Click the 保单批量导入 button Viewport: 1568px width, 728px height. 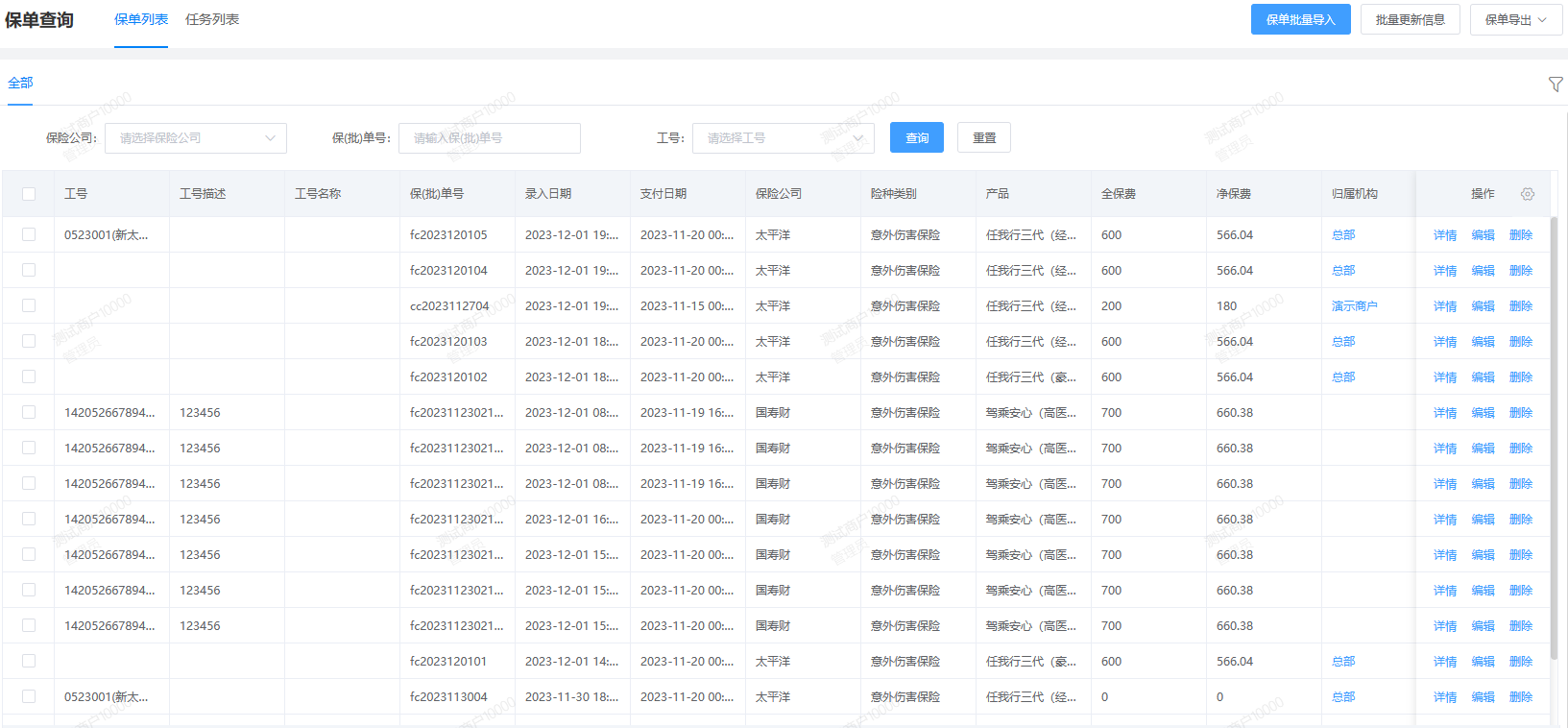1300,19
